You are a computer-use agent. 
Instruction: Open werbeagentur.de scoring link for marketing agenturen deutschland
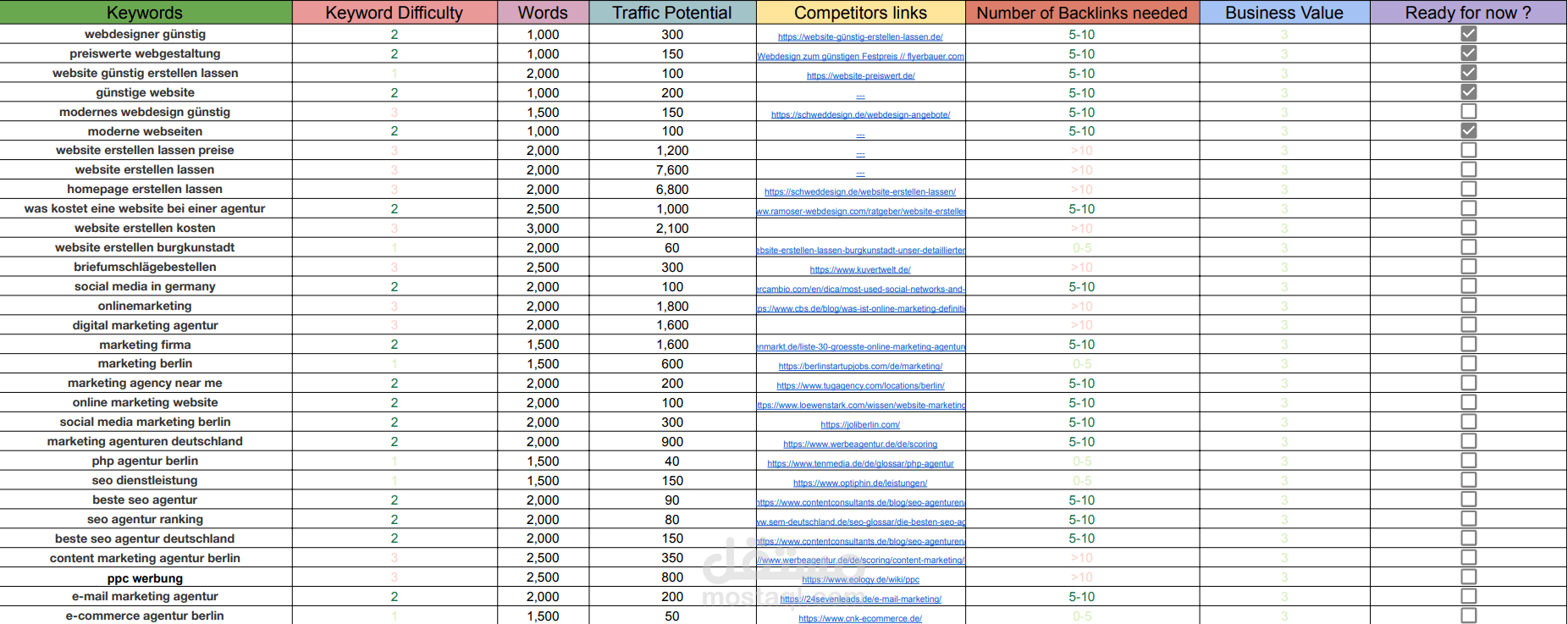pyautogui.click(x=860, y=445)
